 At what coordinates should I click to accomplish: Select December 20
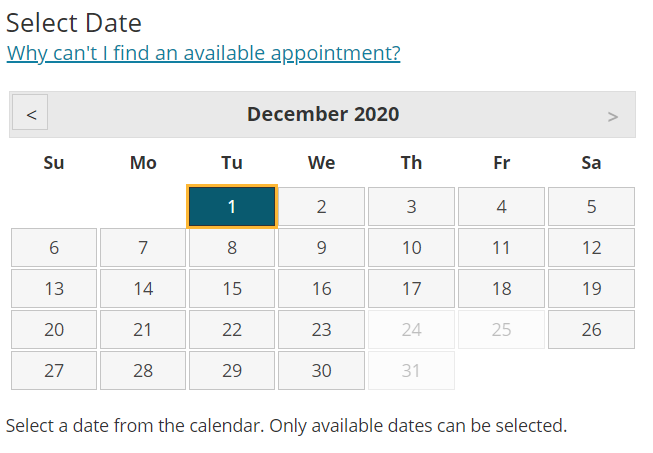coord(54,329)
